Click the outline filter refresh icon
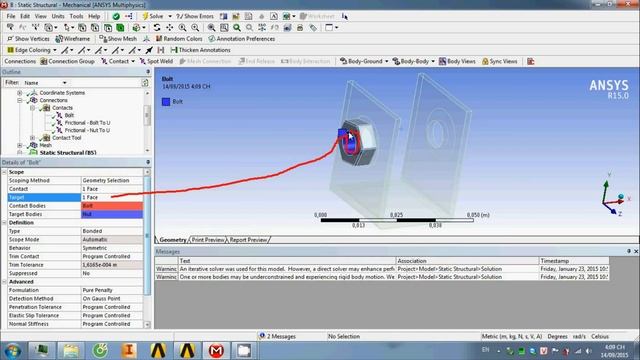640x360 pixels. click(x=145, y=83)
